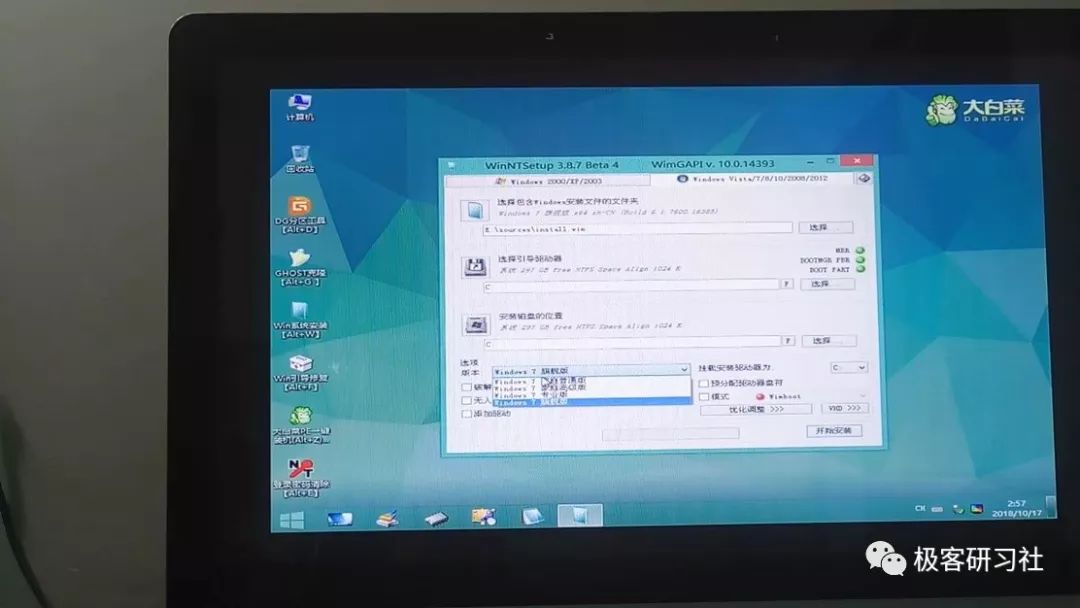Click the installation source folder icon in WinNTSetup
This screenshot has height=608, width=1080.
click(x=475, y=210)
